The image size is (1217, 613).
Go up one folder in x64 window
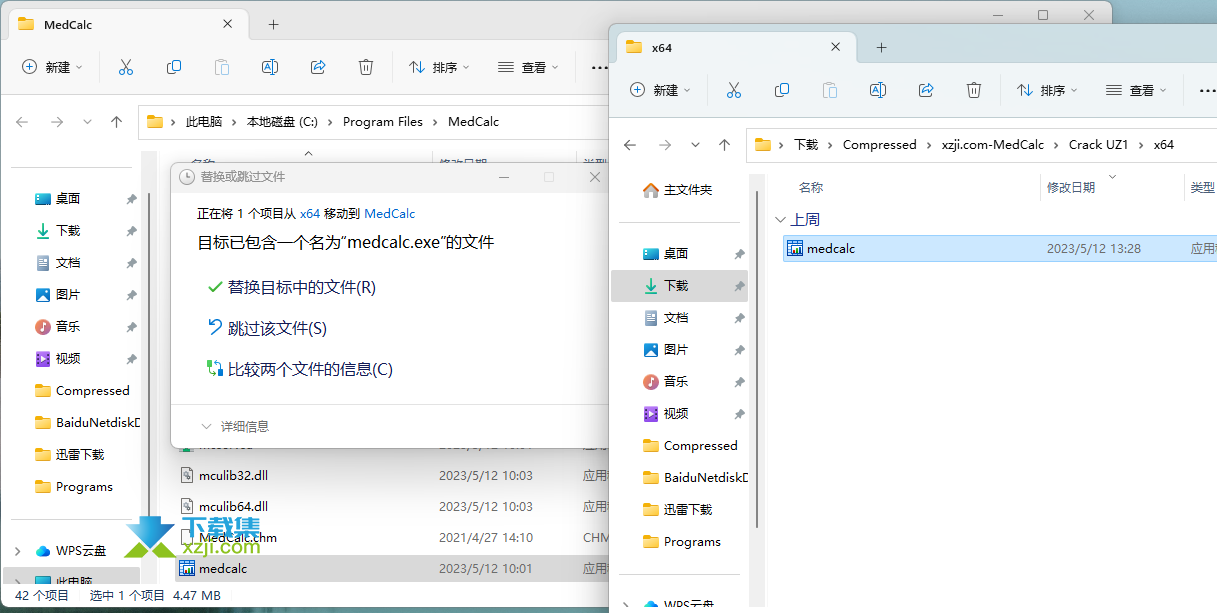pos(725,145)
